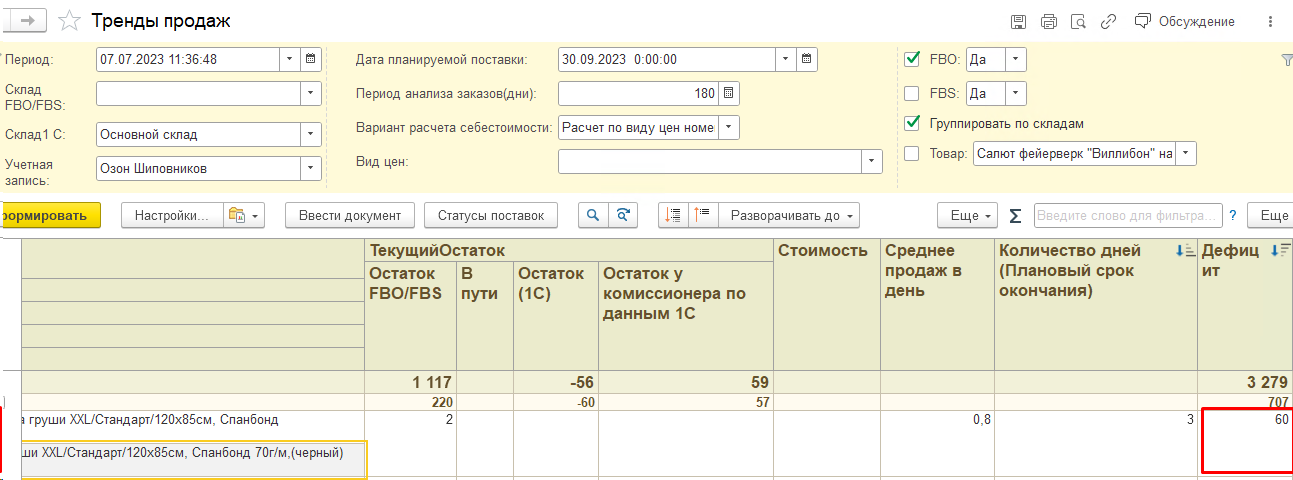Click the Настройки... button

171,215
